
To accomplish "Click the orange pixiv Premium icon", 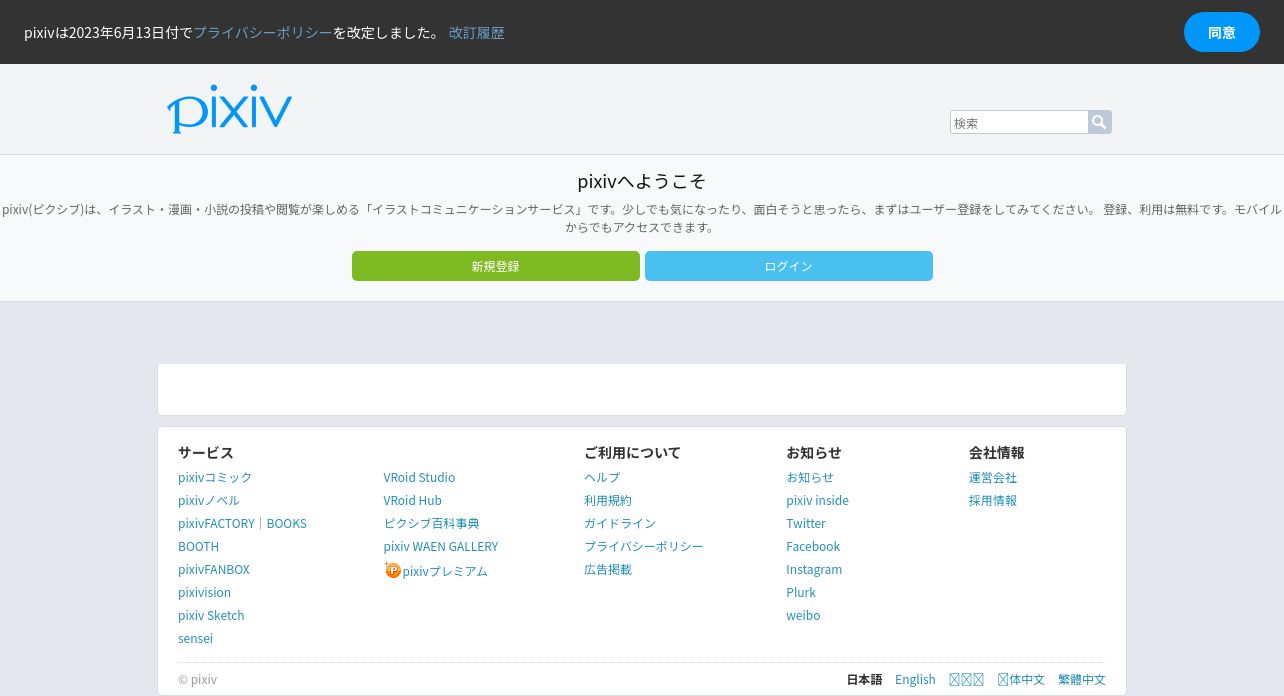I will [393, 570].
